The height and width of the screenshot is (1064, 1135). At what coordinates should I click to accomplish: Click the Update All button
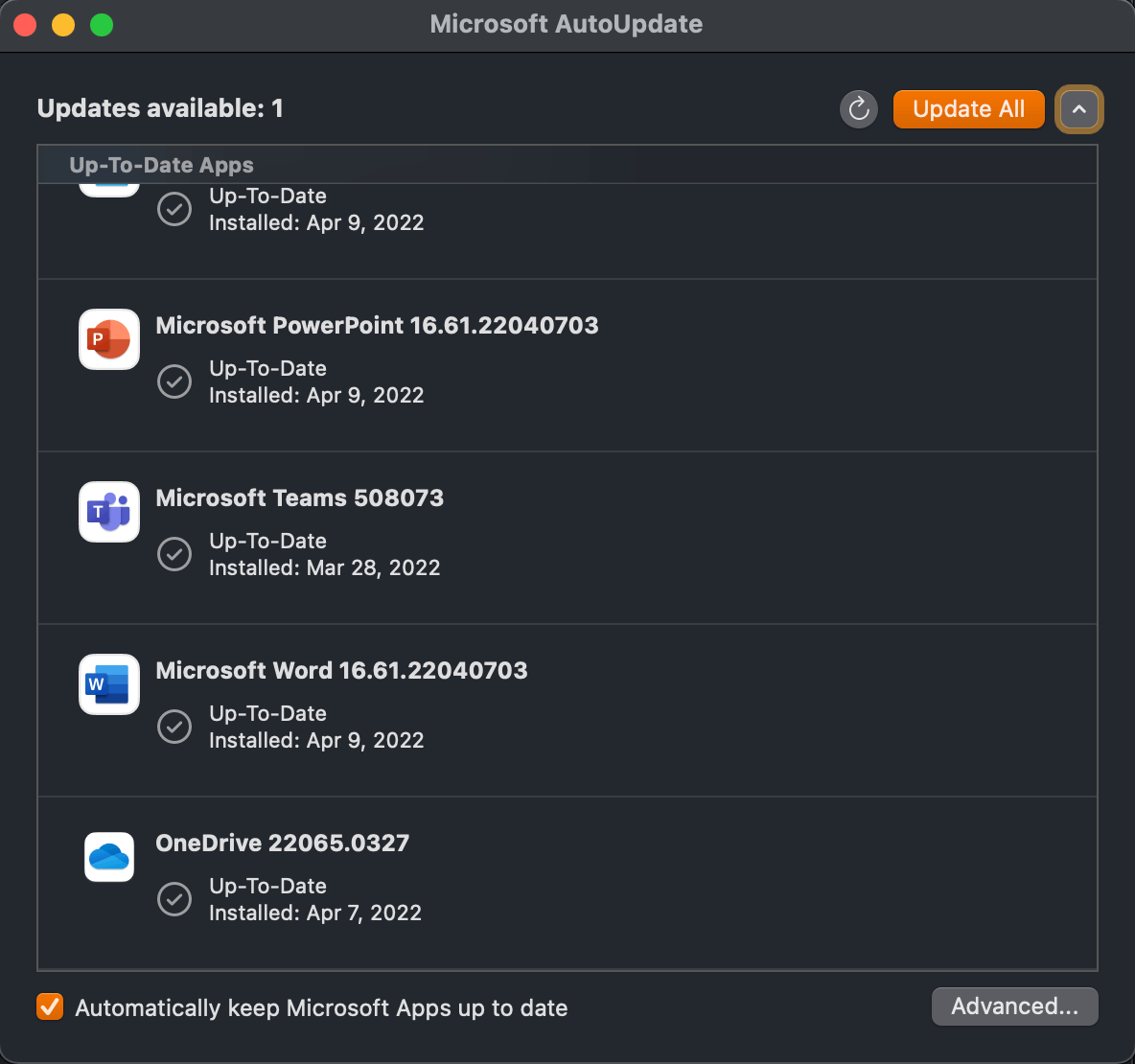pyautogui.click(x=968, y=109)
